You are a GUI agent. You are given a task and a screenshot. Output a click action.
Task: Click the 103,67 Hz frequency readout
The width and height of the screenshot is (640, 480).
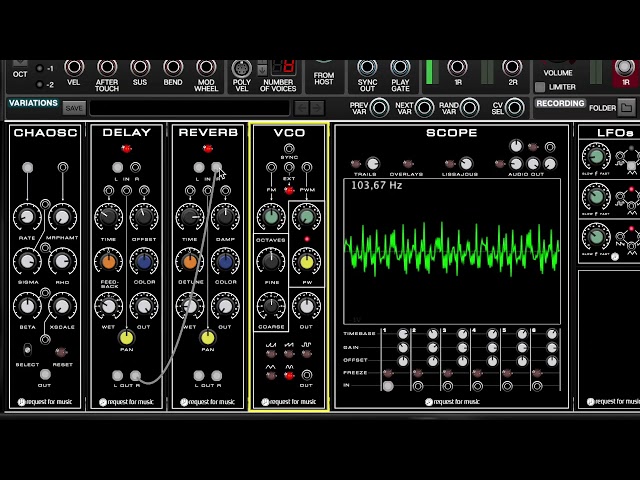(x=377, y=185)
